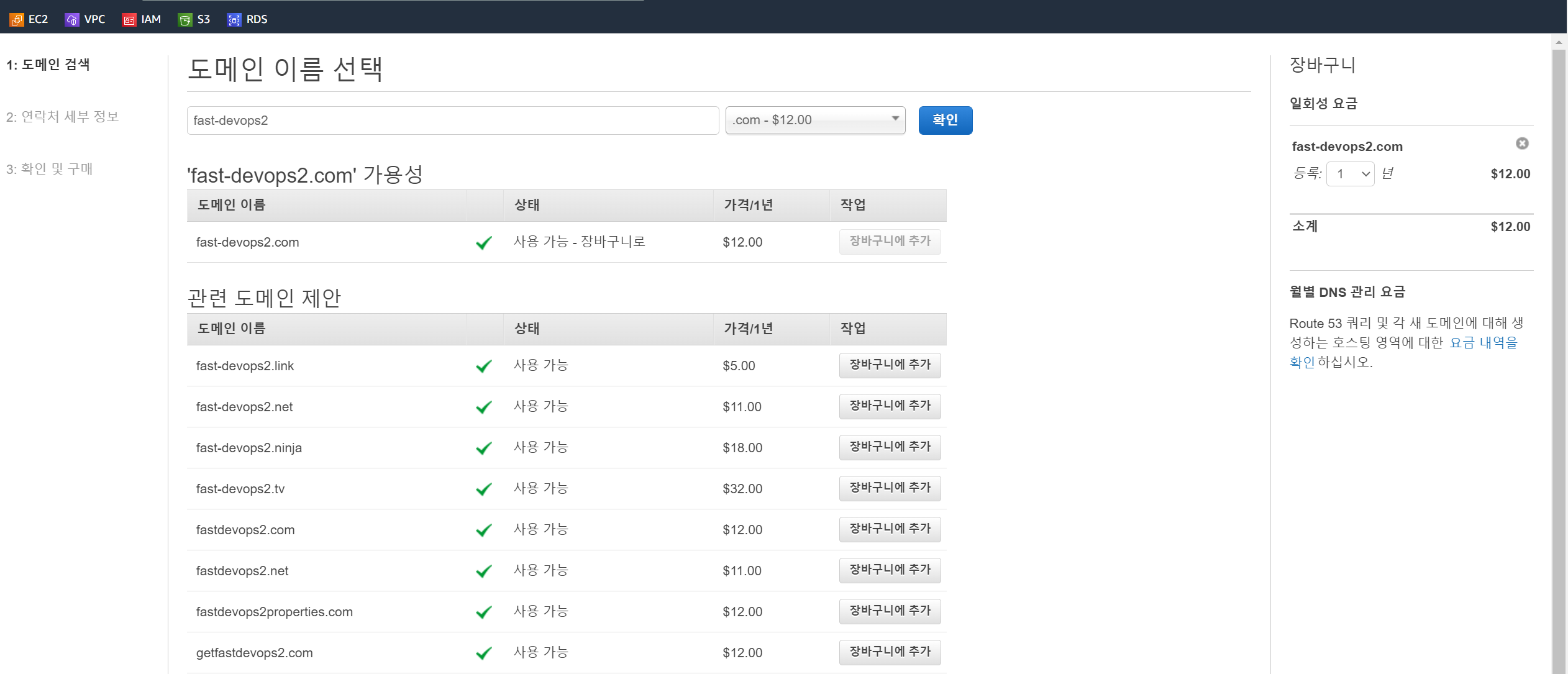Viewport: 1568px width, 674px height.
Task: Open the IAM service shortcut icon
Action: [129, 20]
